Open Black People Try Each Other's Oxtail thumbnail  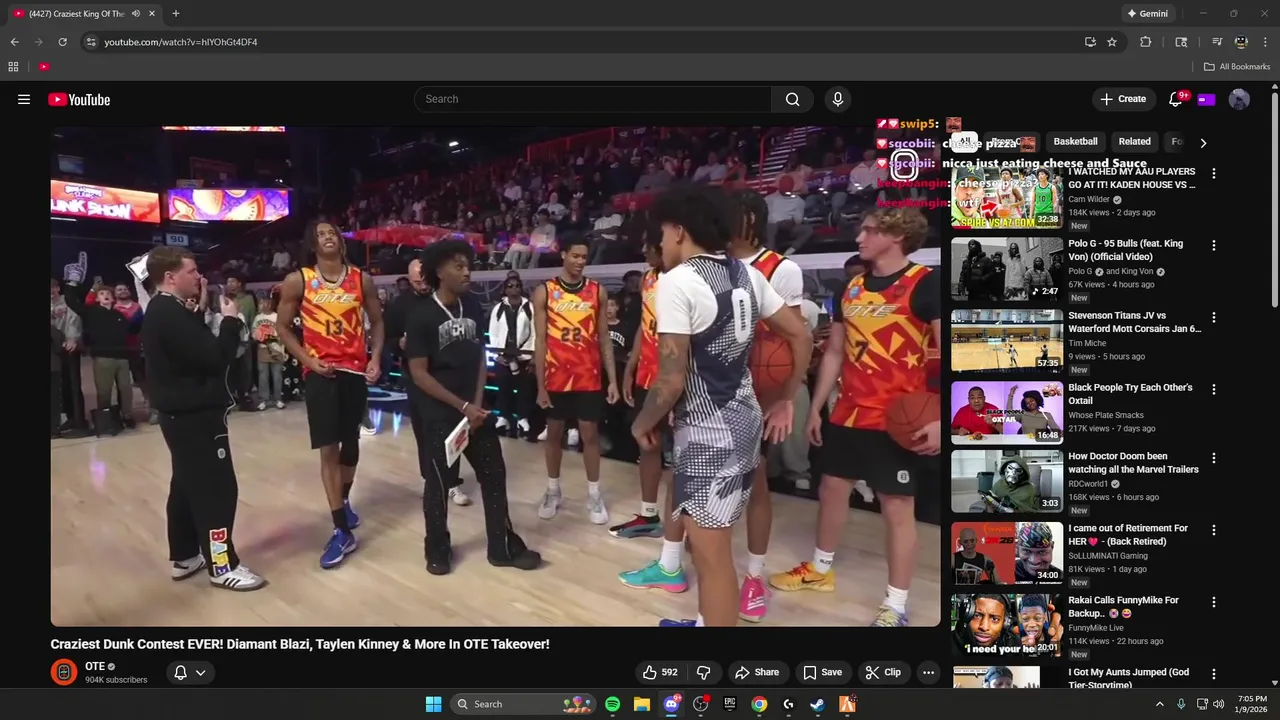coord(1007,413)
